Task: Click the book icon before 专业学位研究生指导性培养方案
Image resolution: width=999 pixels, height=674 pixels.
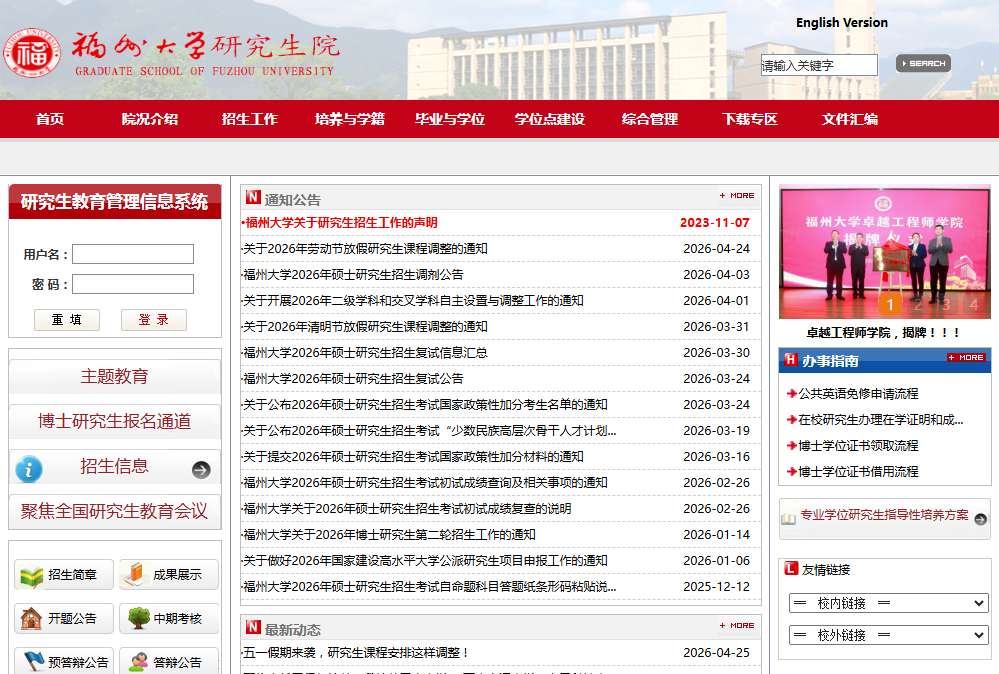Action: click(x=788, y=519)
